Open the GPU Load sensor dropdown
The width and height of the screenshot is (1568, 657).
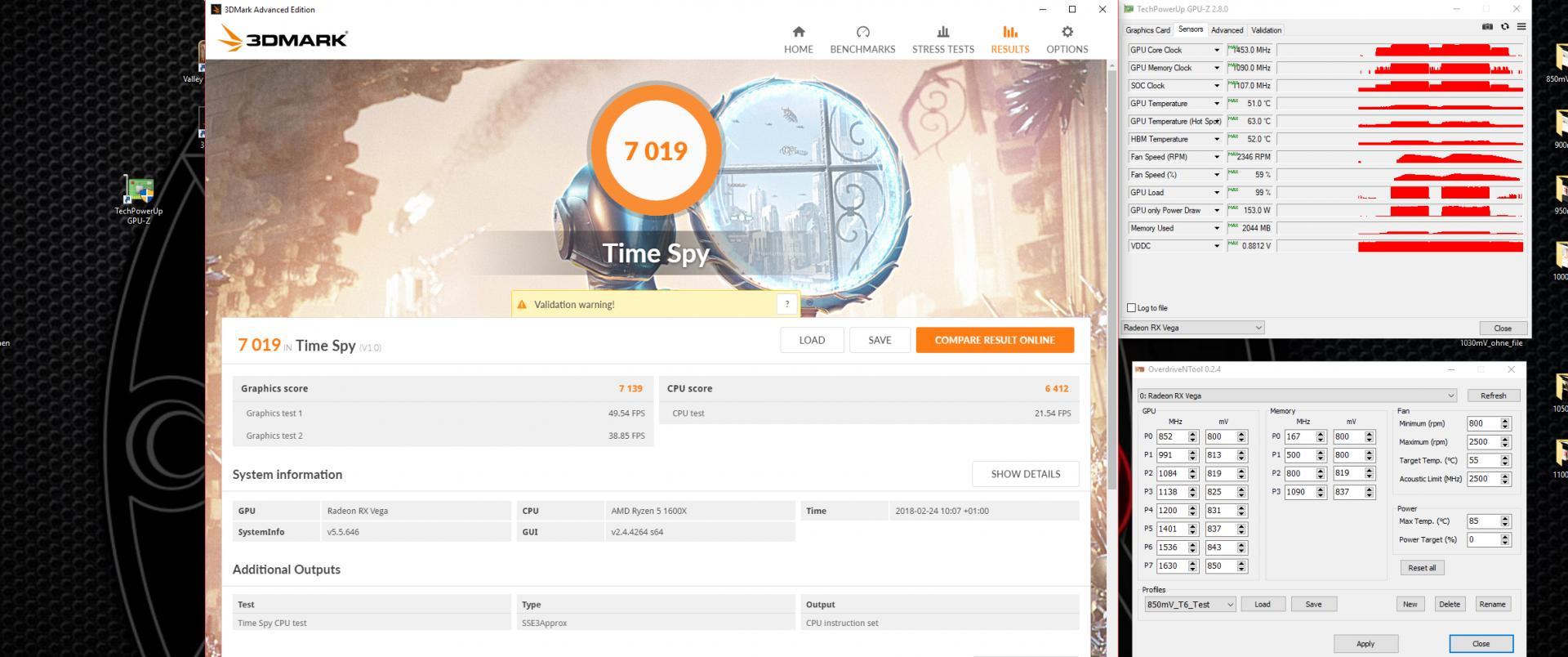pos(1216,193)
